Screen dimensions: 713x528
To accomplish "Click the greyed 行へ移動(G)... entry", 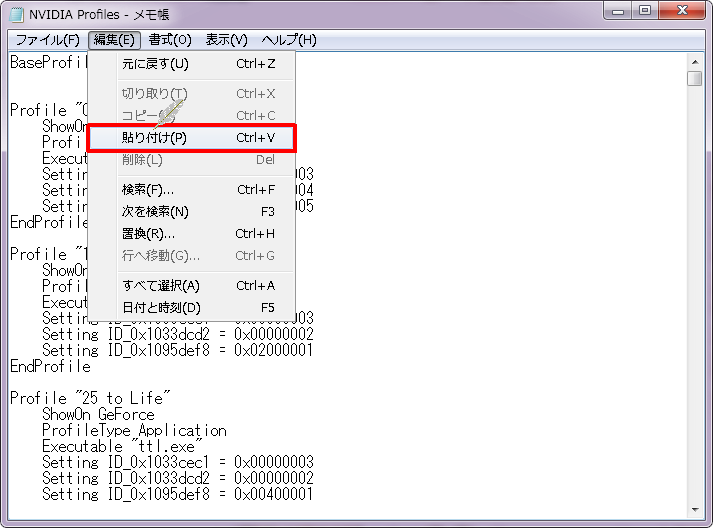I will (192, 256).
